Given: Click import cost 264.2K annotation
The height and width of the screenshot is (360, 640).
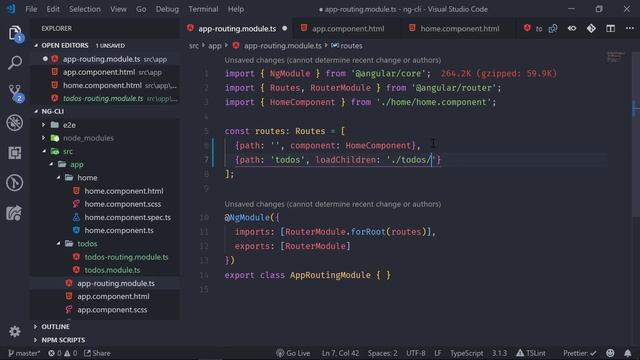Looking at the screenshot, I should (498, 73).
